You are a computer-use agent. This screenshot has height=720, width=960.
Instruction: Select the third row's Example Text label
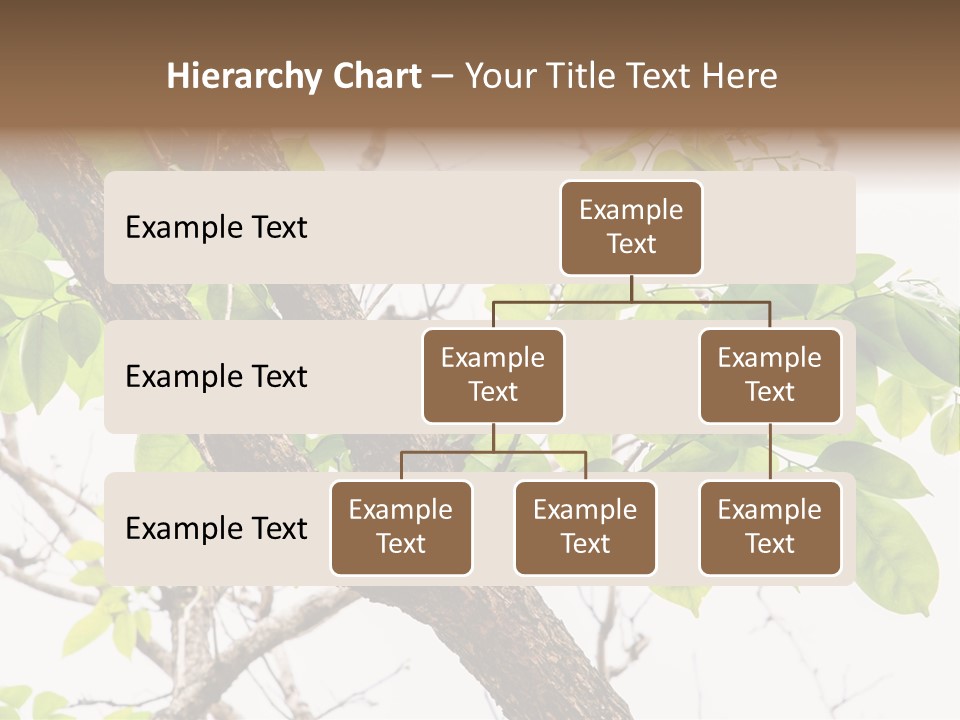[216, 528]
